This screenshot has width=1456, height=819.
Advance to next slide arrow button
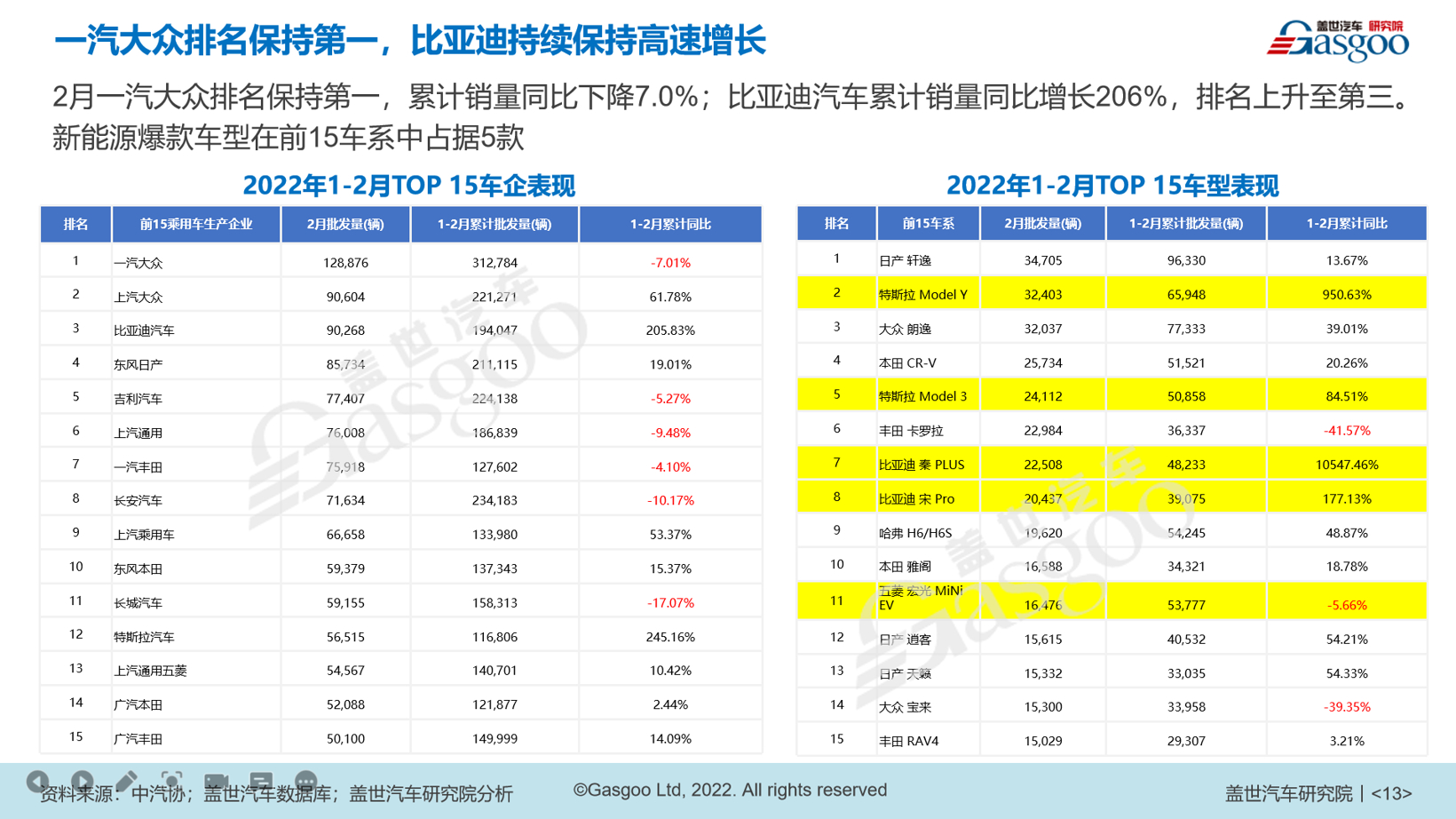[83, 782]
